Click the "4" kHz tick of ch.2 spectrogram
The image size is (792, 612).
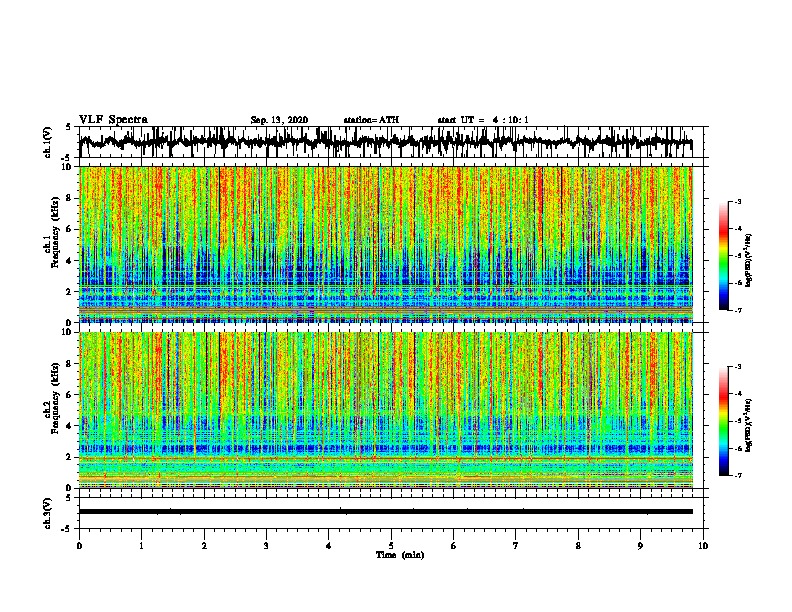pos(70,426)
